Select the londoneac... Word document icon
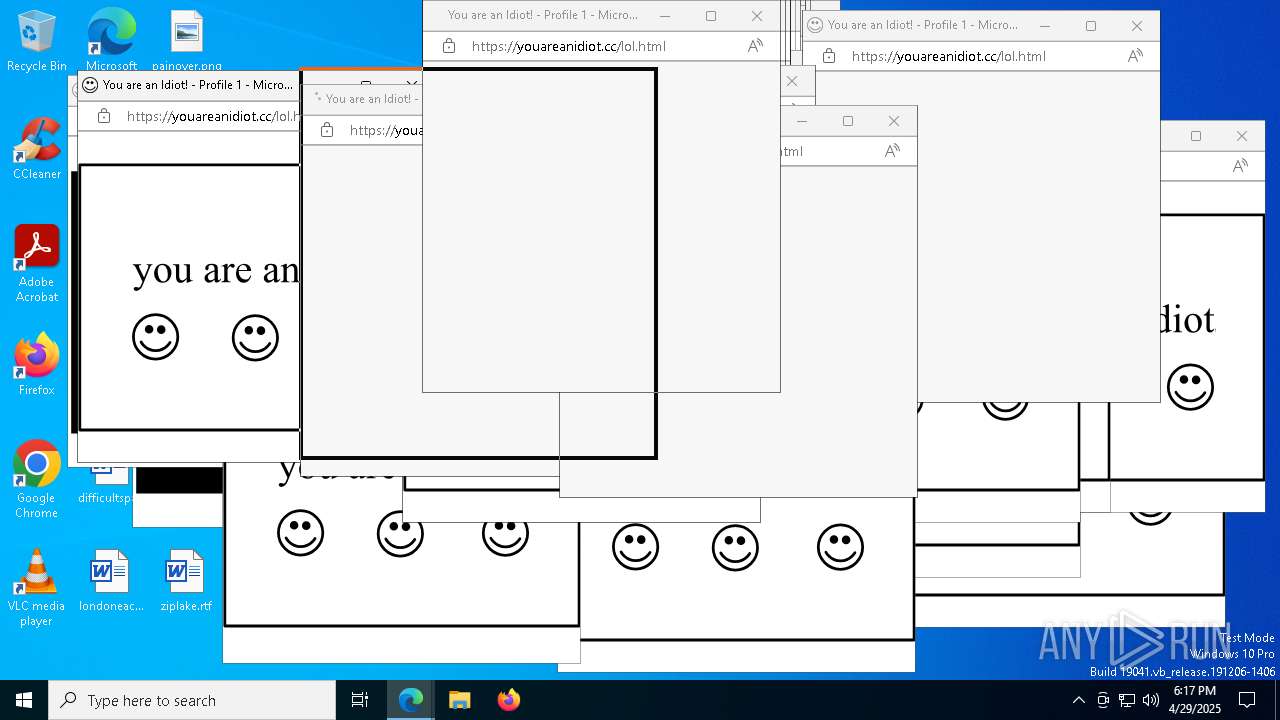Viewport: 1280px width, 720px height. [111, 580]
